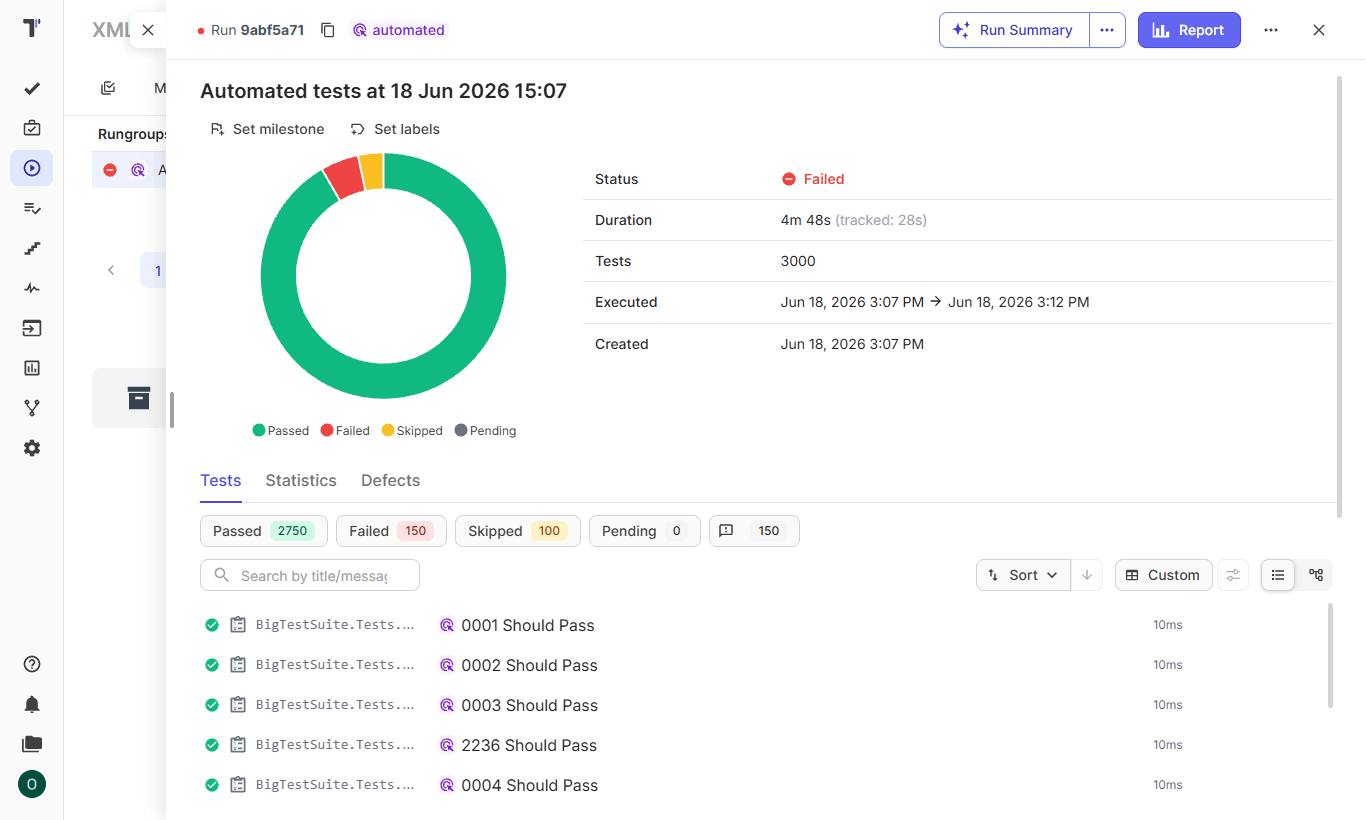The width and height of the screenshot is (1366, 820).
Task: Open the Help question mark icon
Action: [x=32, y=664]
